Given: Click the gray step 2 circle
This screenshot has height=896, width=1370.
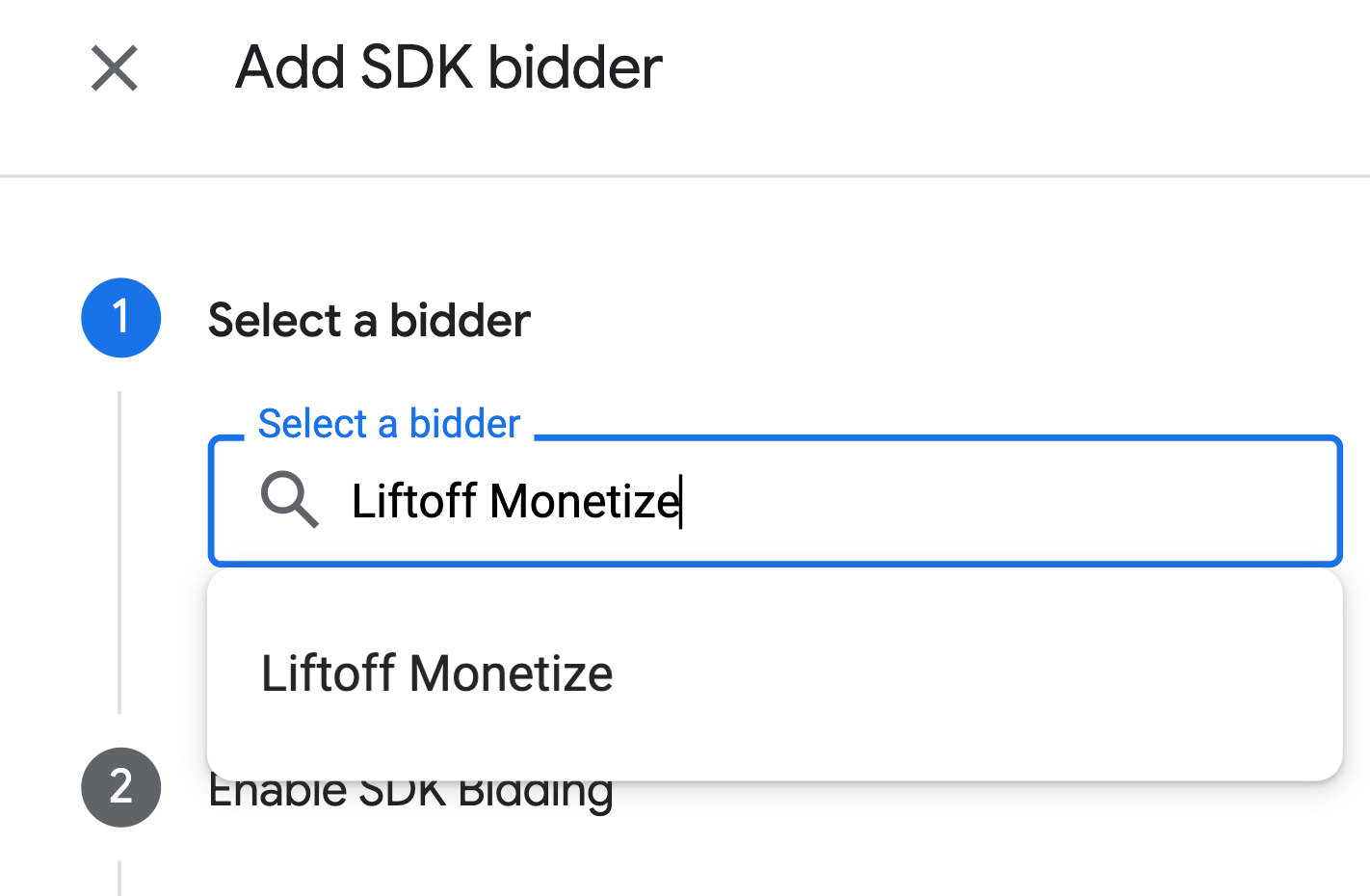Looking at the screenshot, I should [120, 787].
